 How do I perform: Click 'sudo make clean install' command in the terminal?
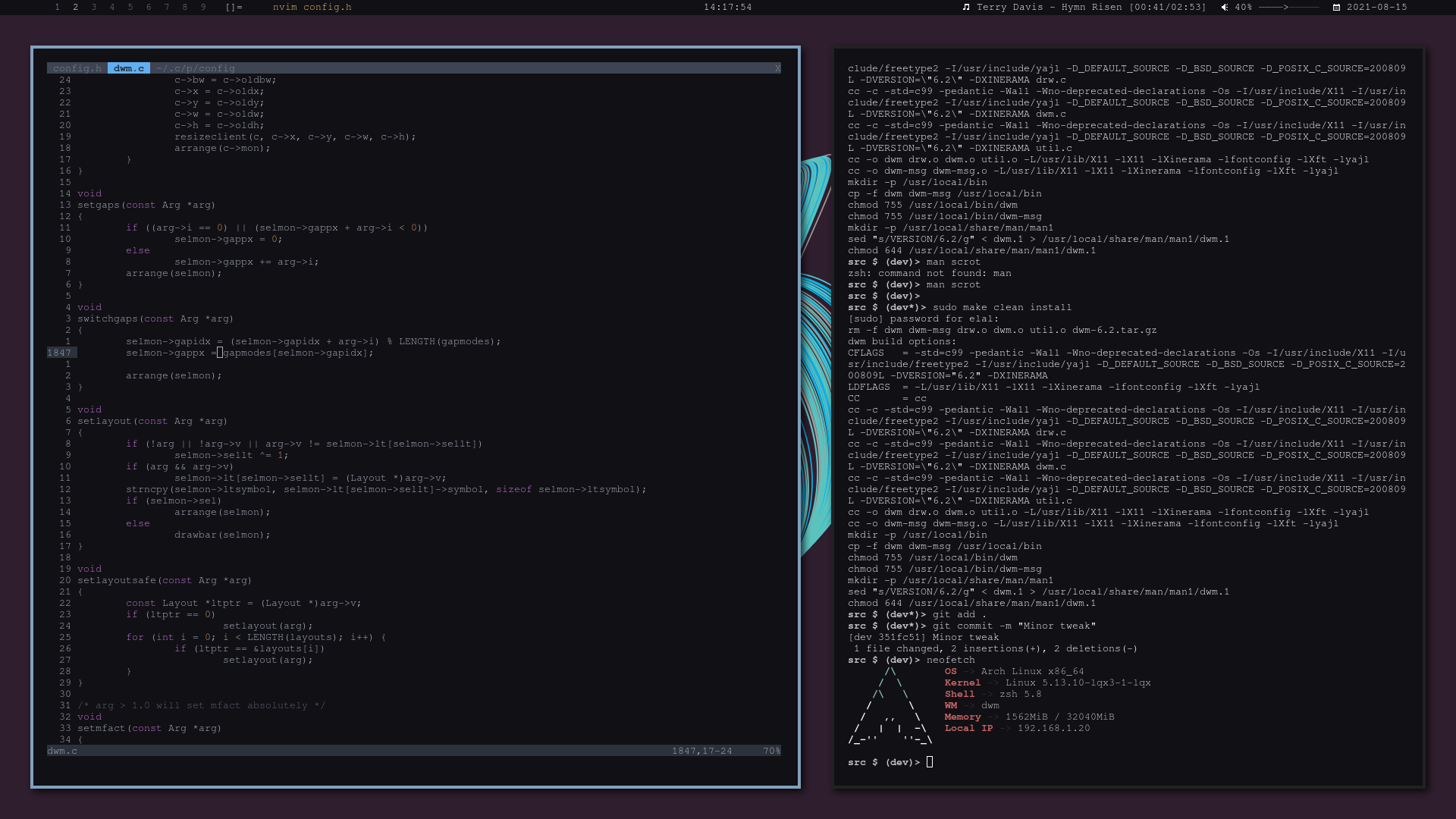pyautogui.click(x=1002, y=307)
